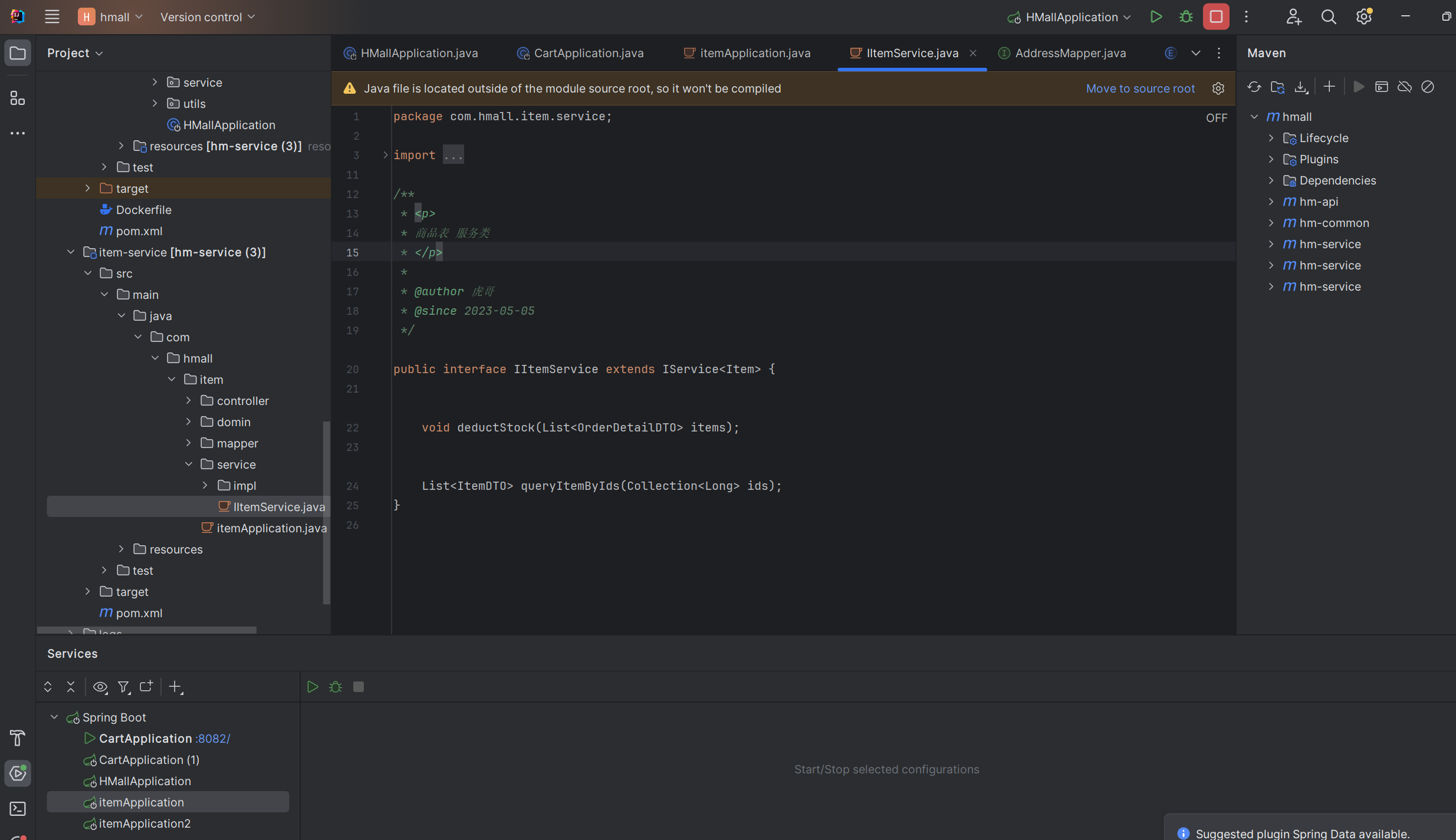This screenshot has width=1456, height=840.
Task: Switch to itemApplication.java tab
Action: [747, 53]
